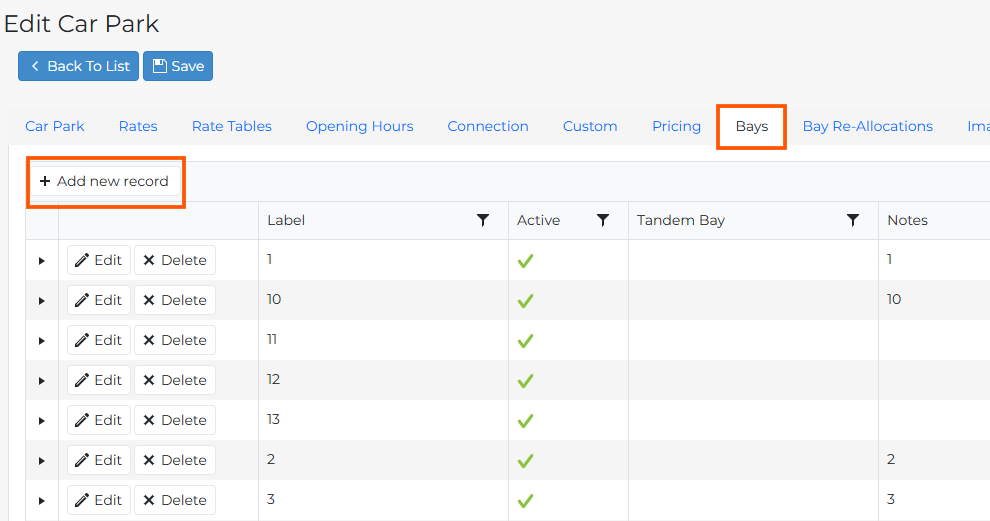Select Notes cell with value 3

934,500
